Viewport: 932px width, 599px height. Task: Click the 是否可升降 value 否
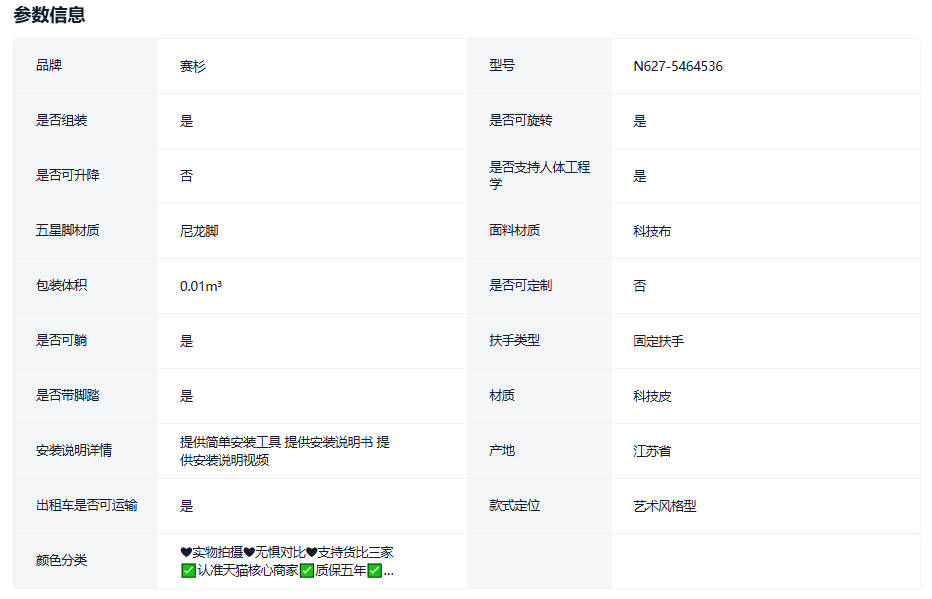coord(186,176)
